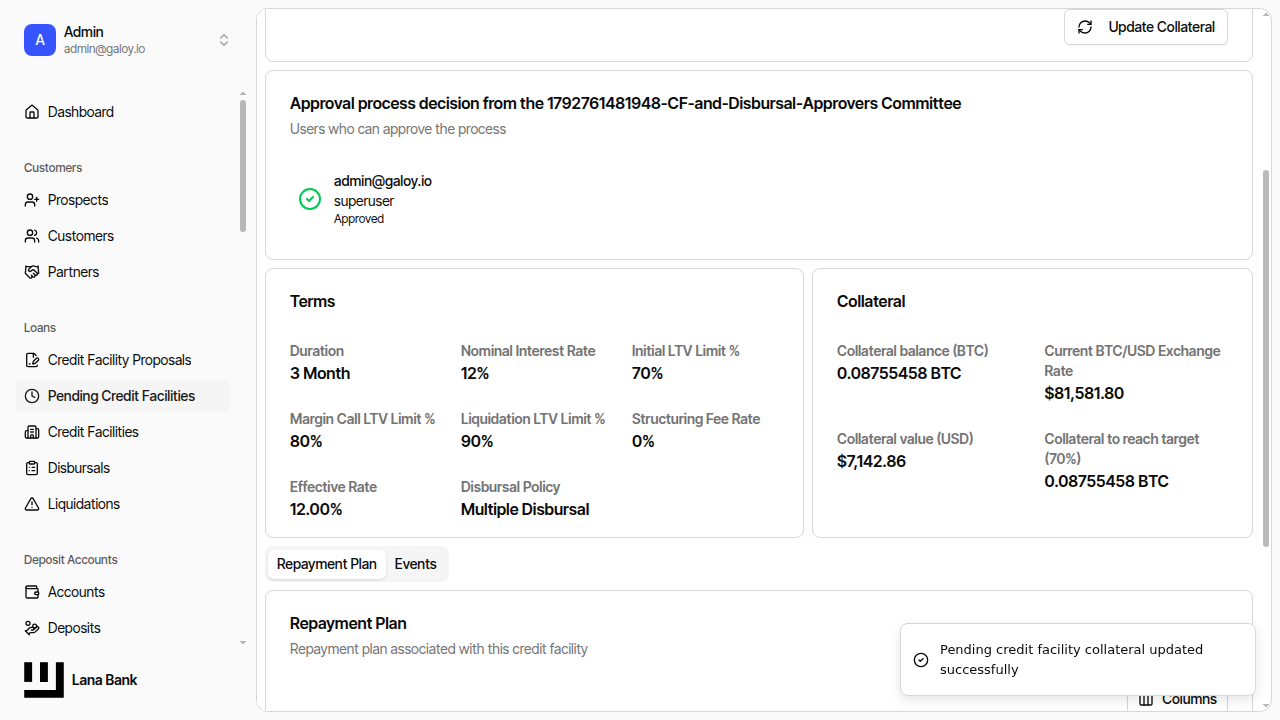This screenshot has width=1280, height=720.
Task: Go to the Partners page
Action: 124,272
